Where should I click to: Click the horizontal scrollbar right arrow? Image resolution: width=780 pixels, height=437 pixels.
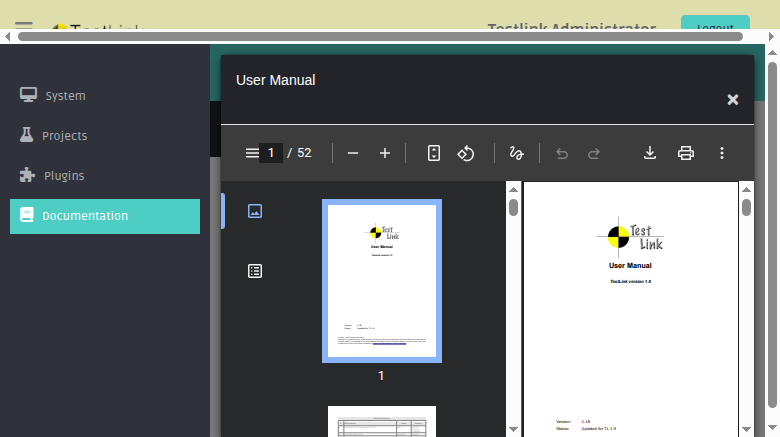click(x=771, y=36)
